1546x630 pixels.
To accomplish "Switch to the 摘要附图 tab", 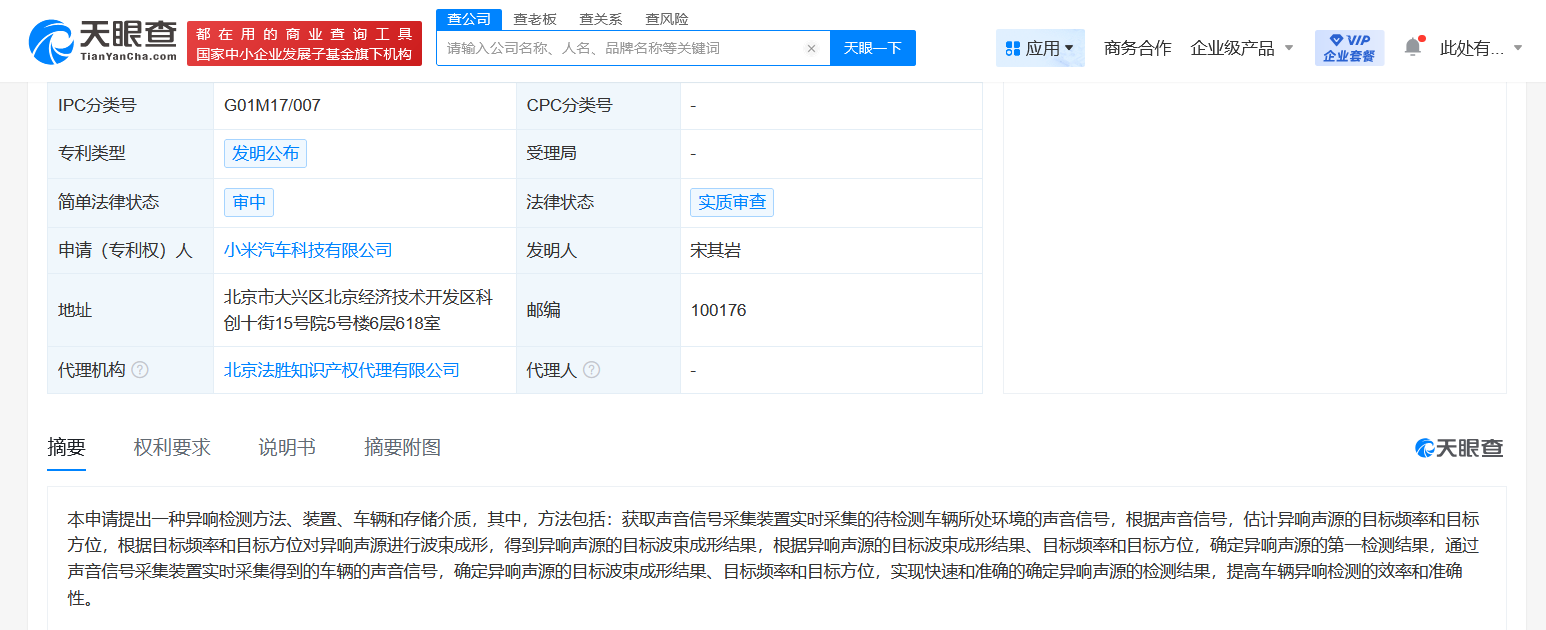I will (x=402, y=447).
